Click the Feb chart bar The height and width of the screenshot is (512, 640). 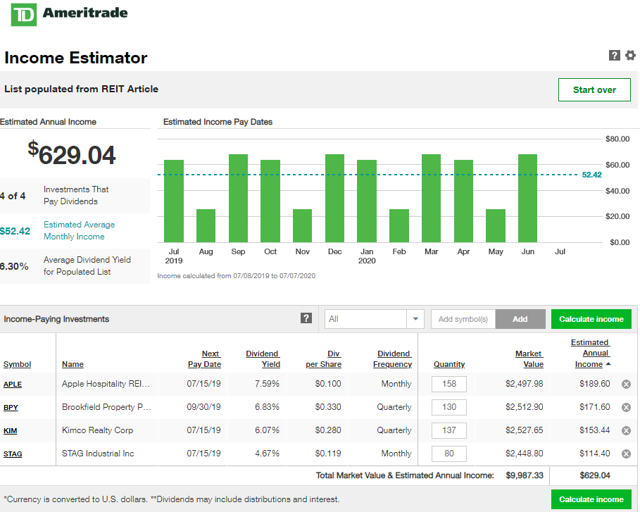pos(399,226)
